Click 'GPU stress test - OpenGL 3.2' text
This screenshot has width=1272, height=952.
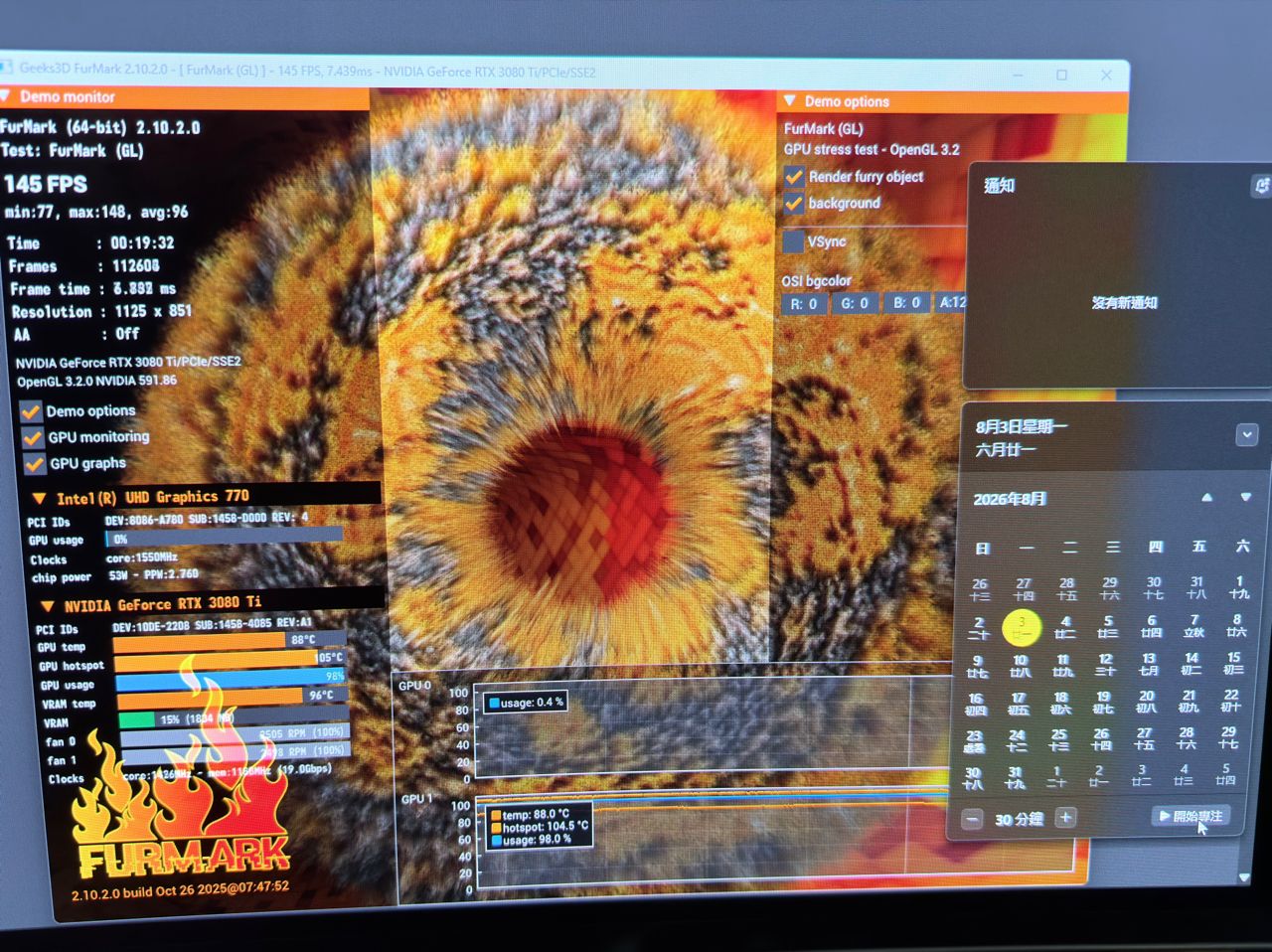tap(872, 150)
